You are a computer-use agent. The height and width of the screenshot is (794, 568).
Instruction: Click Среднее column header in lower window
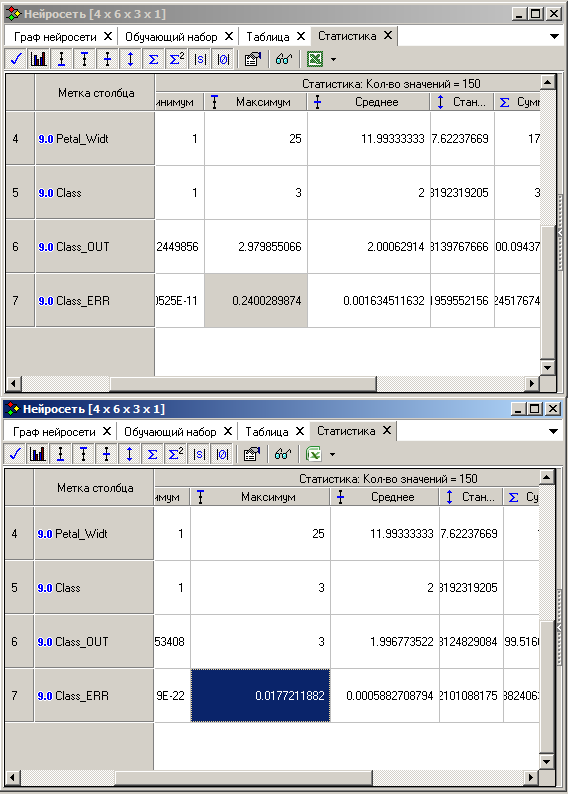click(385, 497)
